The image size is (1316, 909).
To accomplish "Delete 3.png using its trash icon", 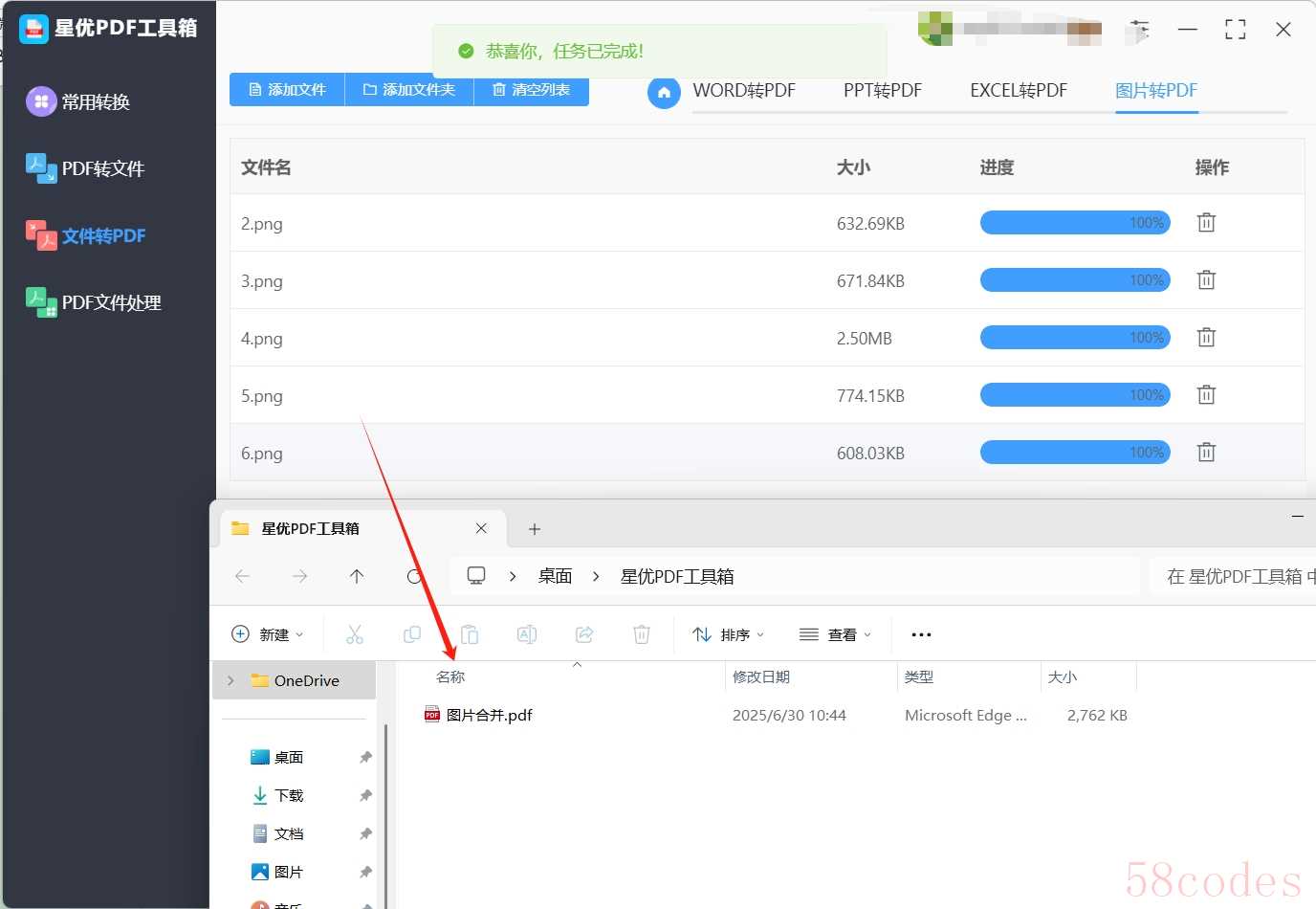I will point(1206,280).
